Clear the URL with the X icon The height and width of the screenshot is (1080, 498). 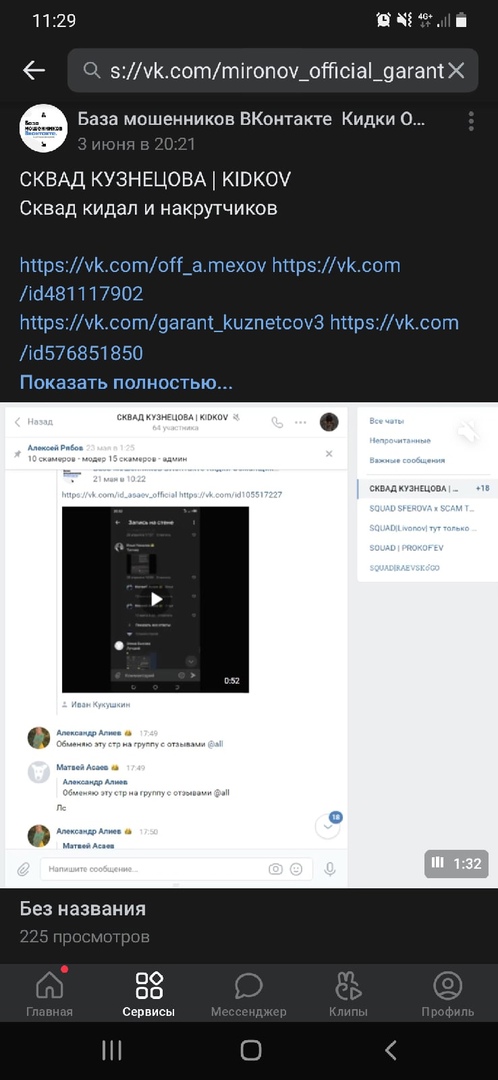[456, 70]
